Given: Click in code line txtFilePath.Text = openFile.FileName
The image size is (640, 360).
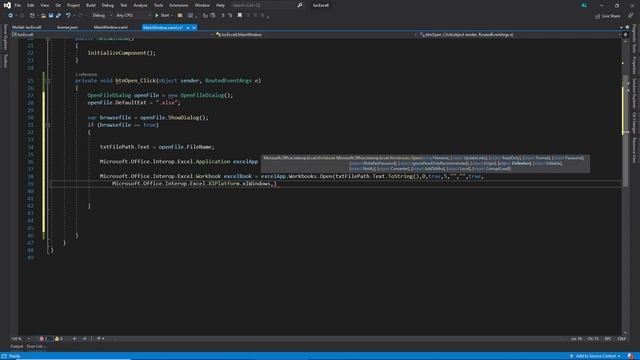Looking at the screenshot, I should [x=157, y=147].
